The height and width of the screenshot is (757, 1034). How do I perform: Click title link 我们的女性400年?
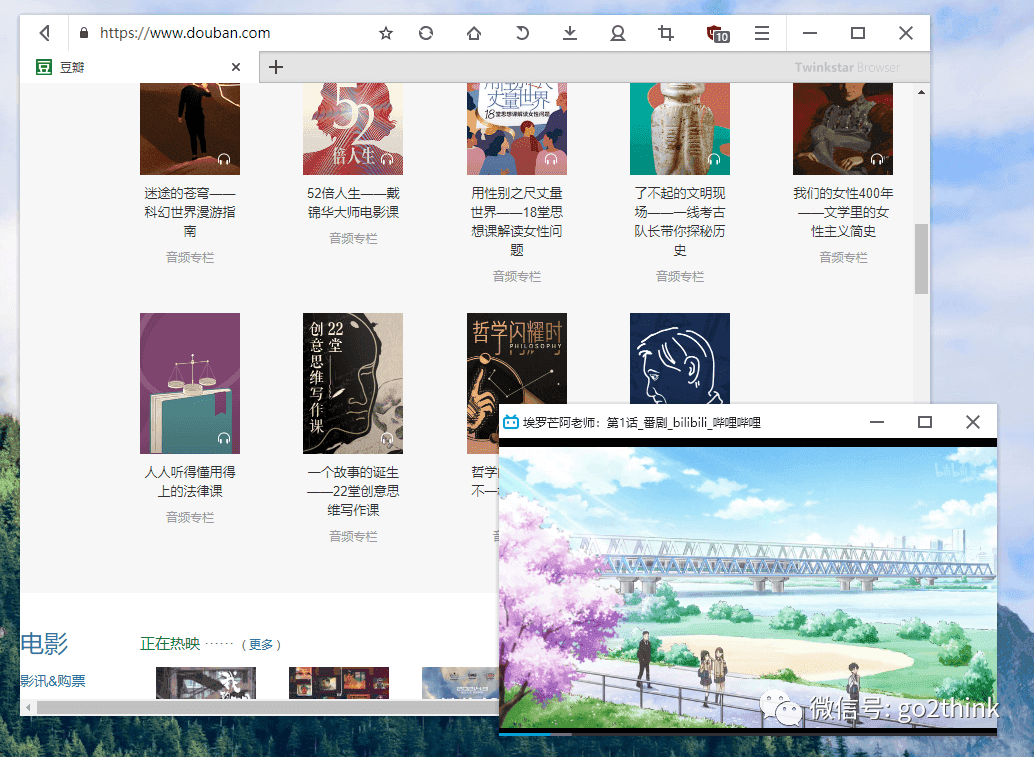pos(843,212)
